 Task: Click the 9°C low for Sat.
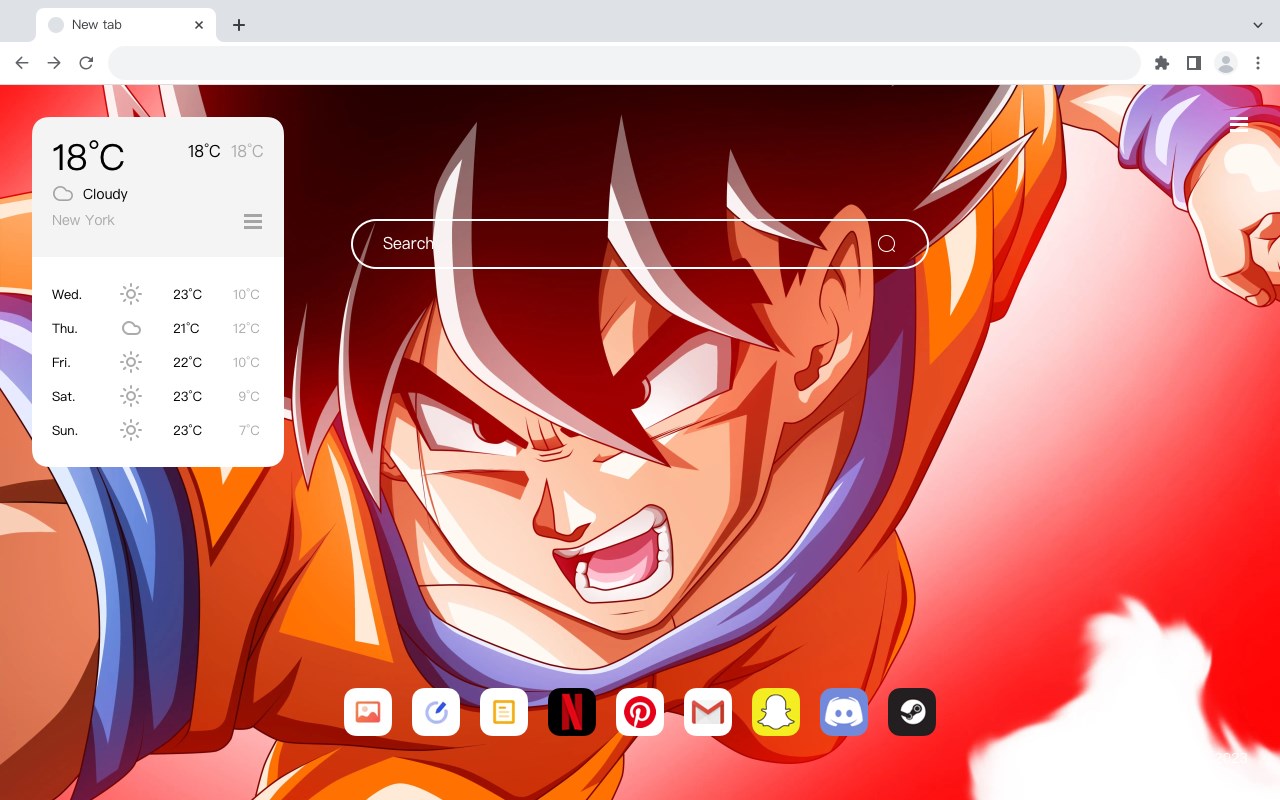249,396
